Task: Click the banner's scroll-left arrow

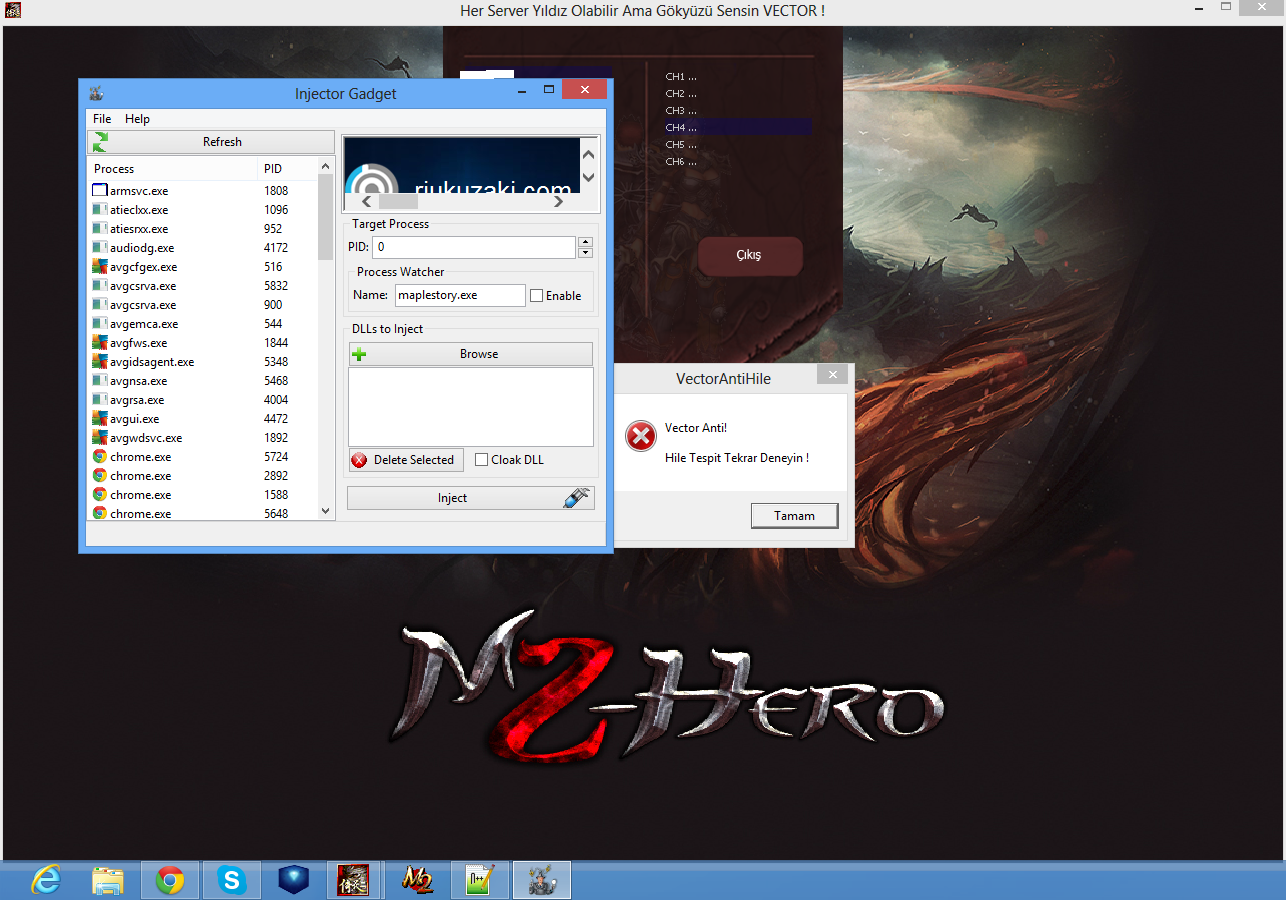Action: (x=367, y=201)
